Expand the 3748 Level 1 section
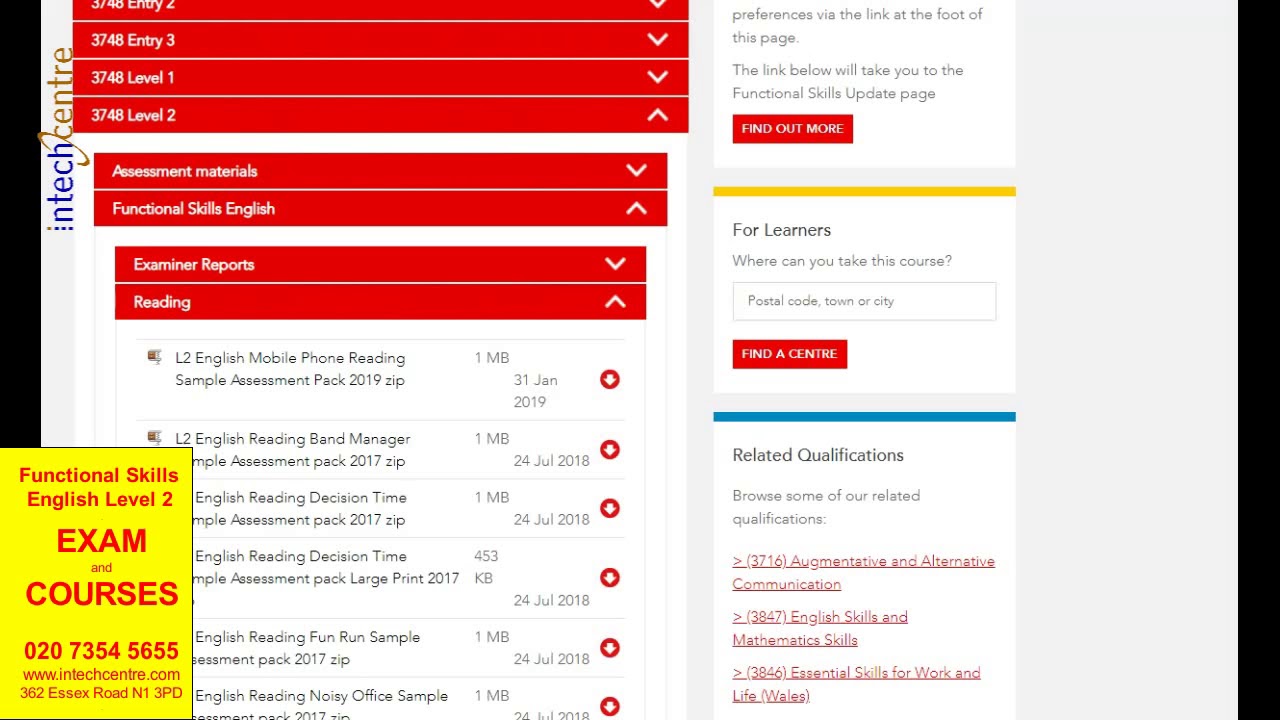1280x720 pixels. (380, 77)
